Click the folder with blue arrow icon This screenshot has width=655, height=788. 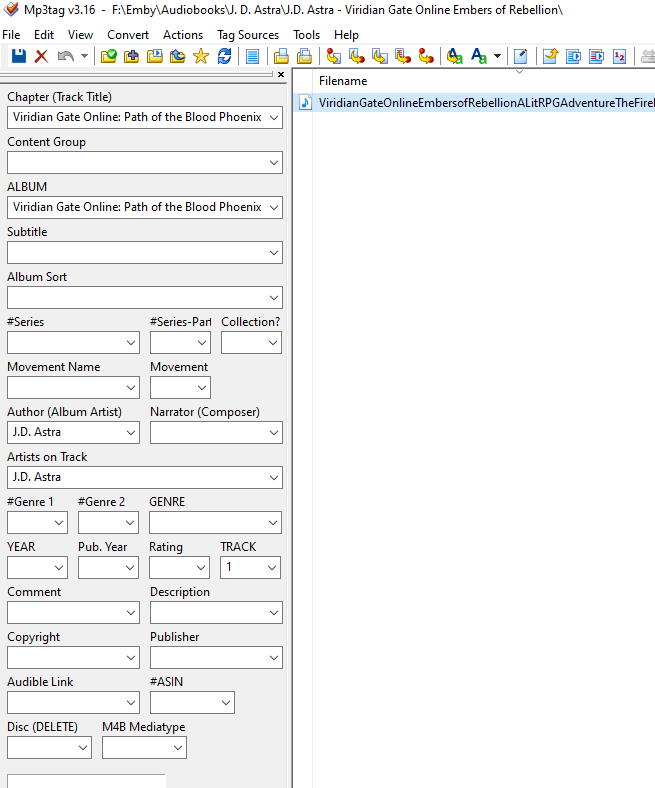point(177,56)
